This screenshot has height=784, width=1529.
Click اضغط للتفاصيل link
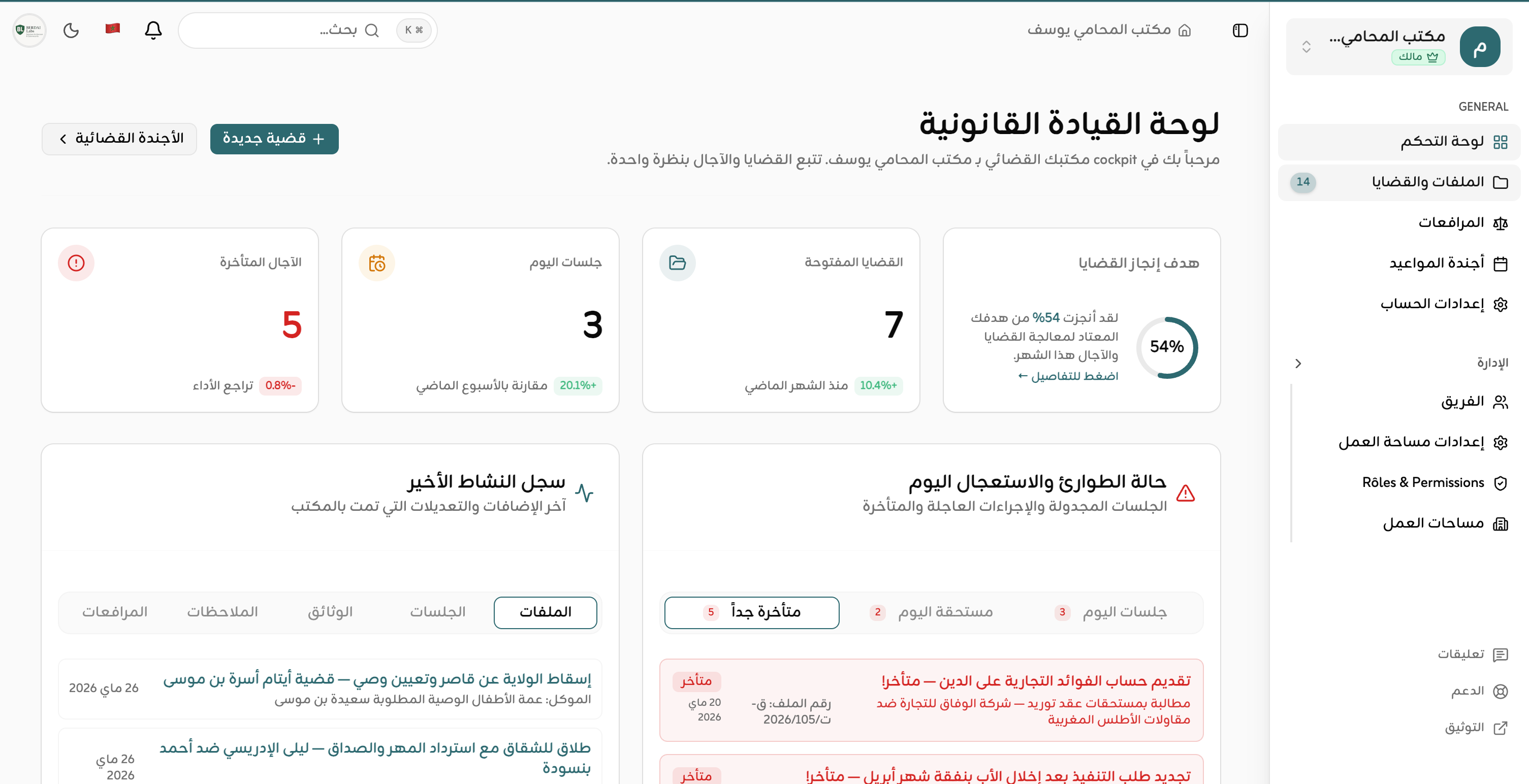[x=1068, y=376]
